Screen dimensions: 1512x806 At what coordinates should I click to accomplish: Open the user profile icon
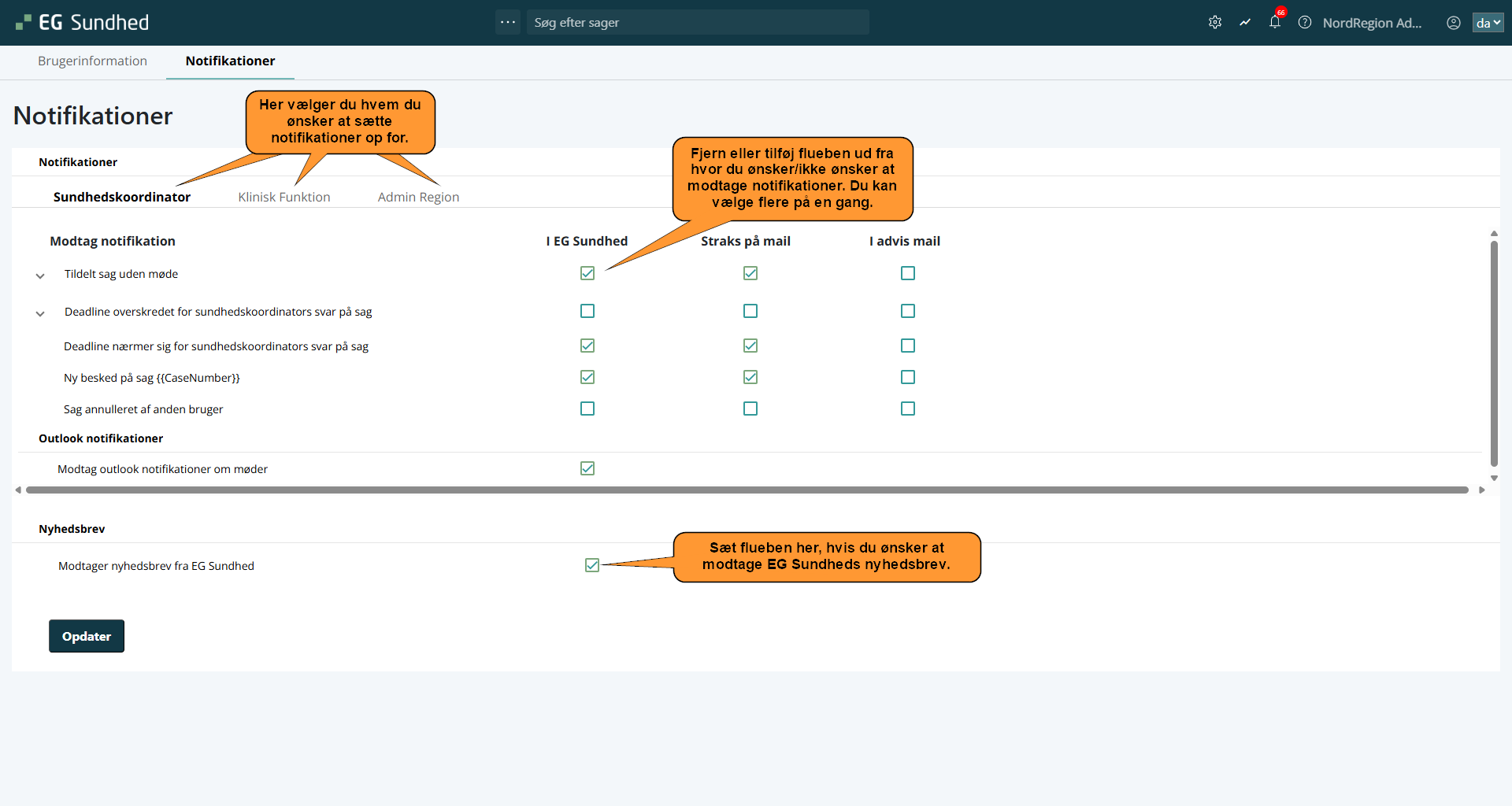(x=1454, y=23)
